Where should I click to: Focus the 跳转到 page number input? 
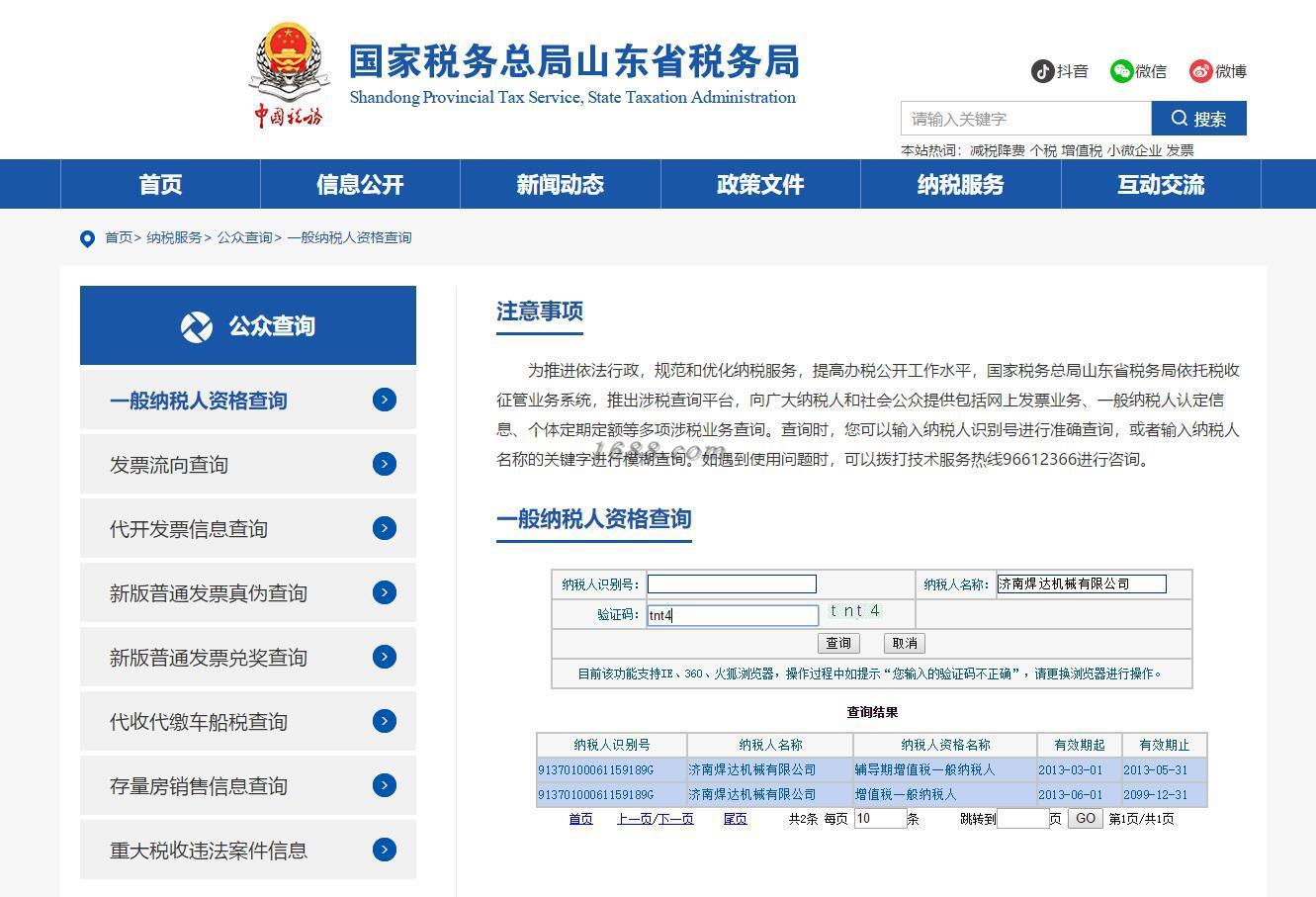(x=1022, y=819)
